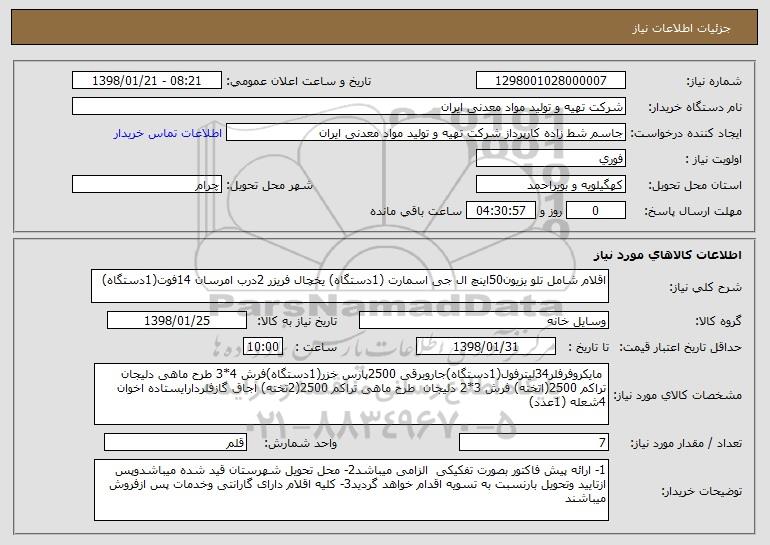Image resolution: width=770 pixels, height=545 pixels.
Task: Click the مشخصات کالای مورد نیاز label
Action: click(x=678, y=395)
